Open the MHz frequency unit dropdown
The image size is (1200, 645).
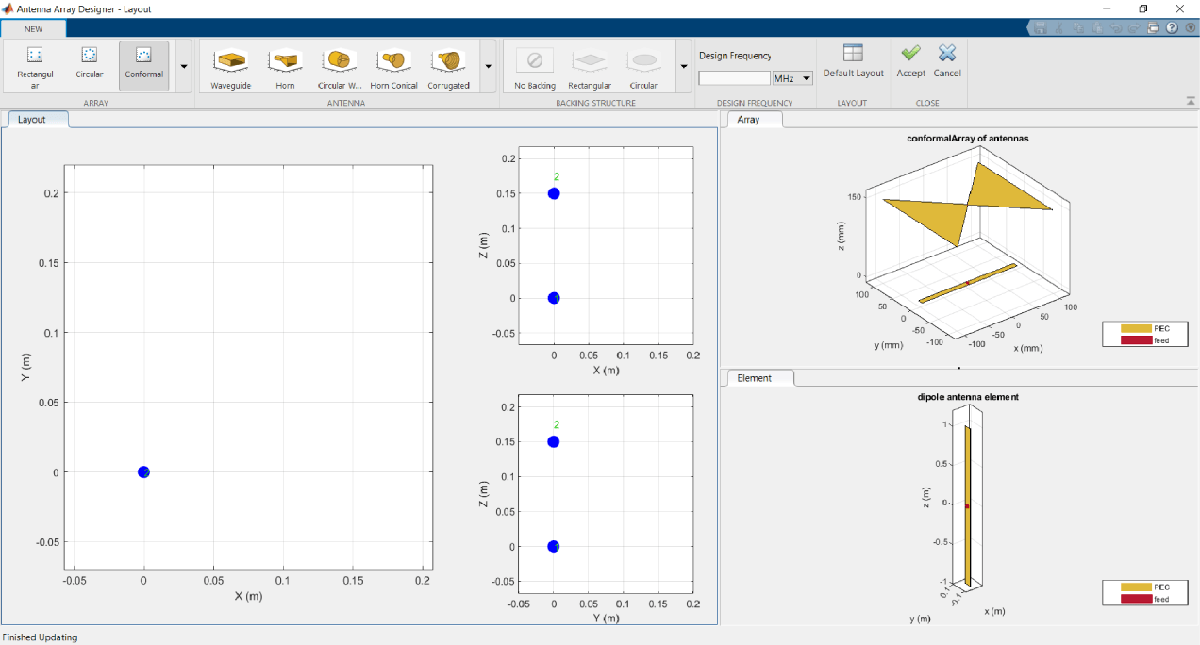point(792,78)
